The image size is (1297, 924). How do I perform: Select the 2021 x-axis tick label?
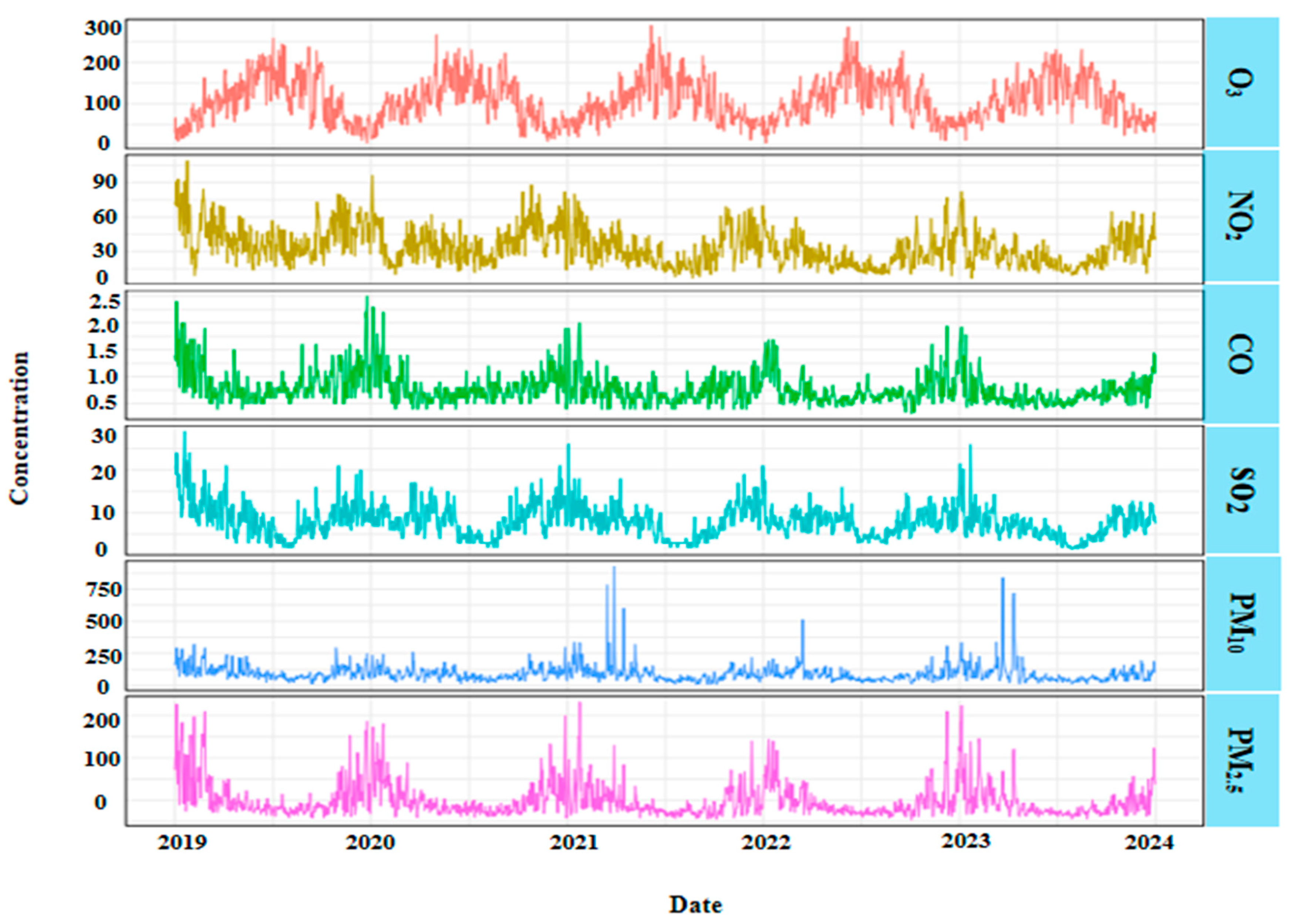[574, 843]
